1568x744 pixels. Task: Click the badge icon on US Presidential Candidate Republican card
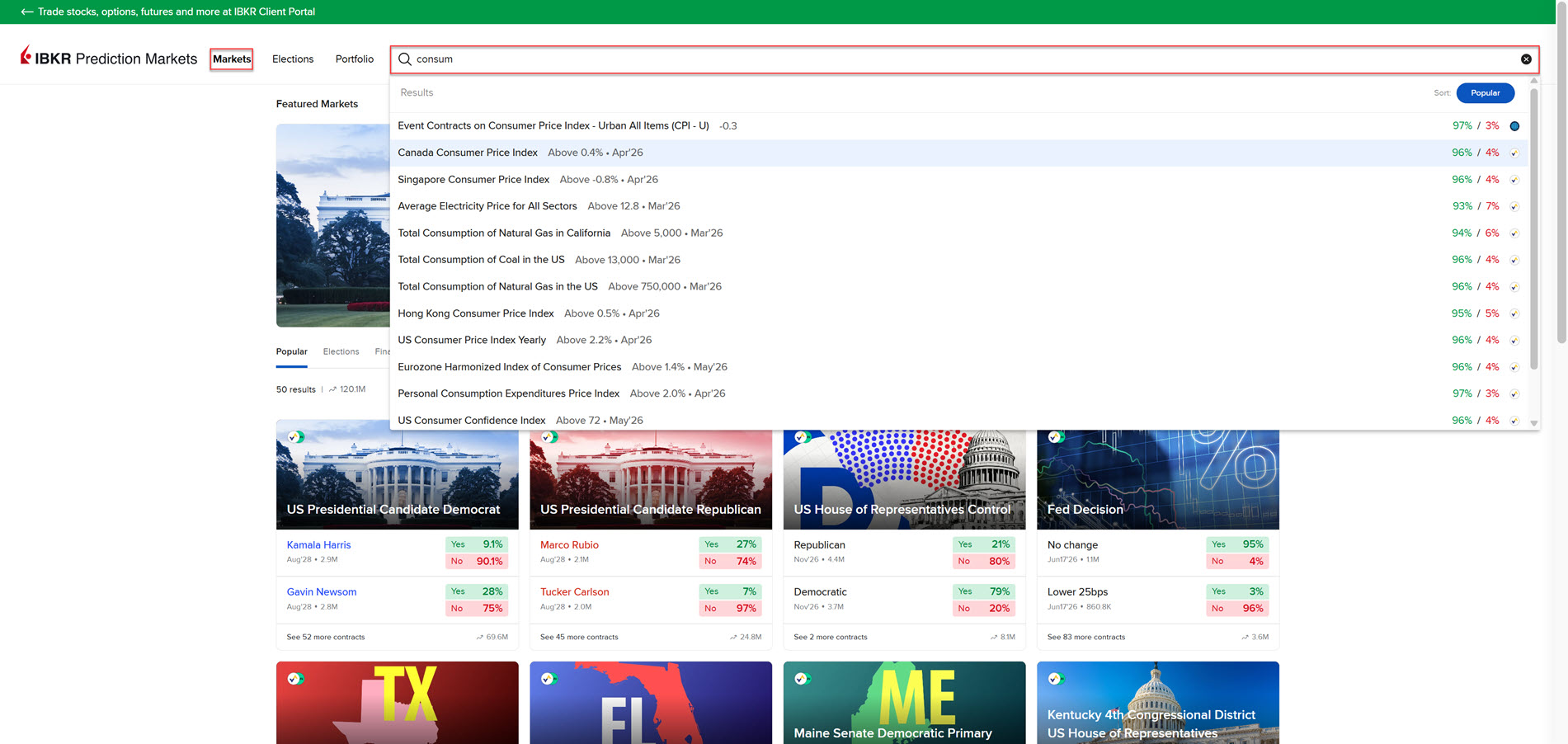pyautogui.click(x=549, y=437)
